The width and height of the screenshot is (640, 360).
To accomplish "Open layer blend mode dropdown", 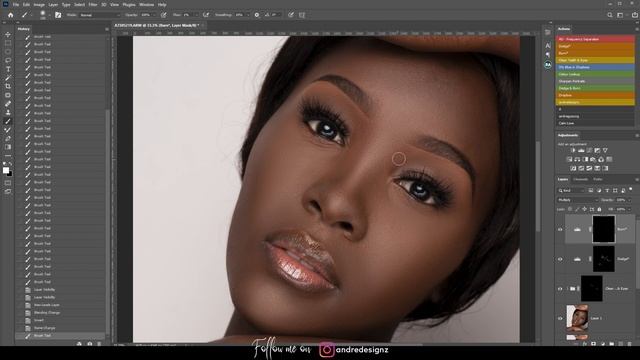I will click(577, 200).
